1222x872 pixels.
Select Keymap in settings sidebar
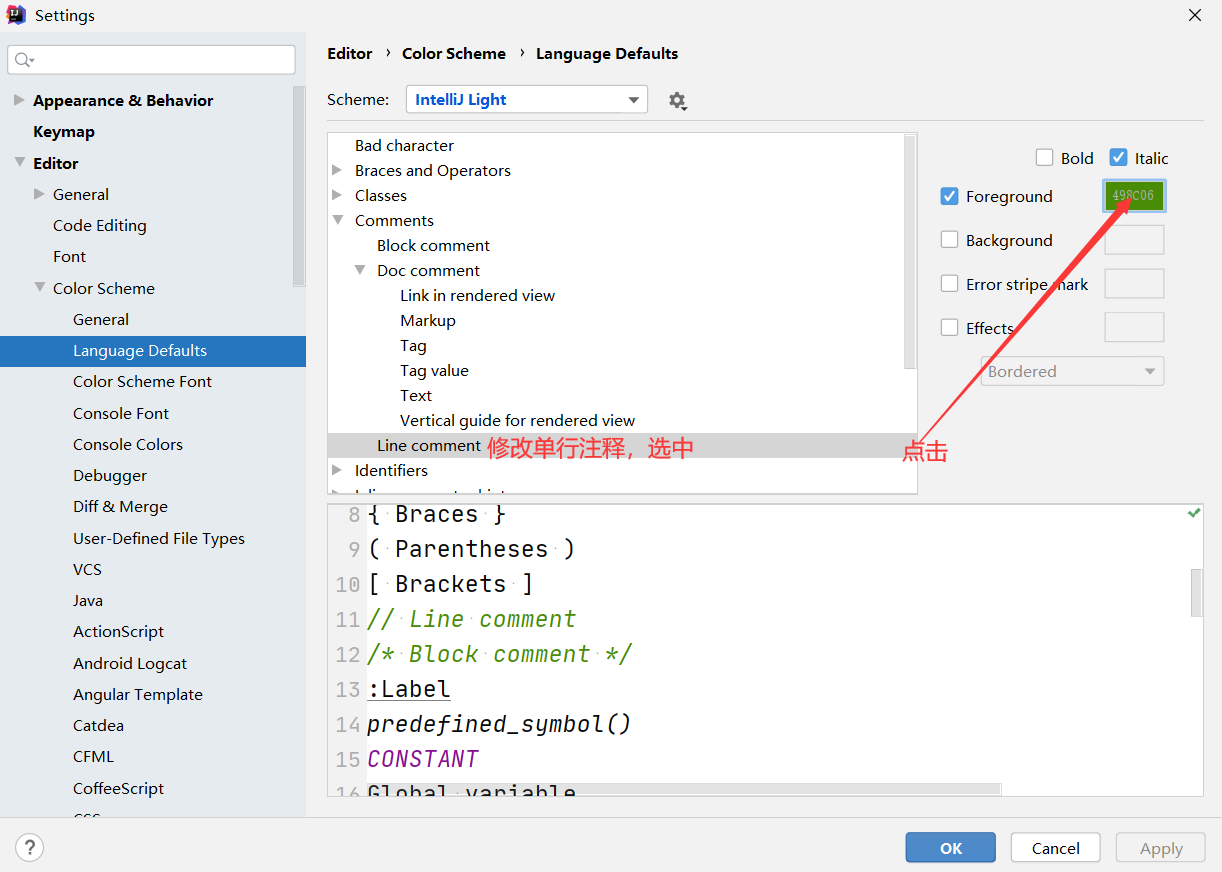point(64,132)
